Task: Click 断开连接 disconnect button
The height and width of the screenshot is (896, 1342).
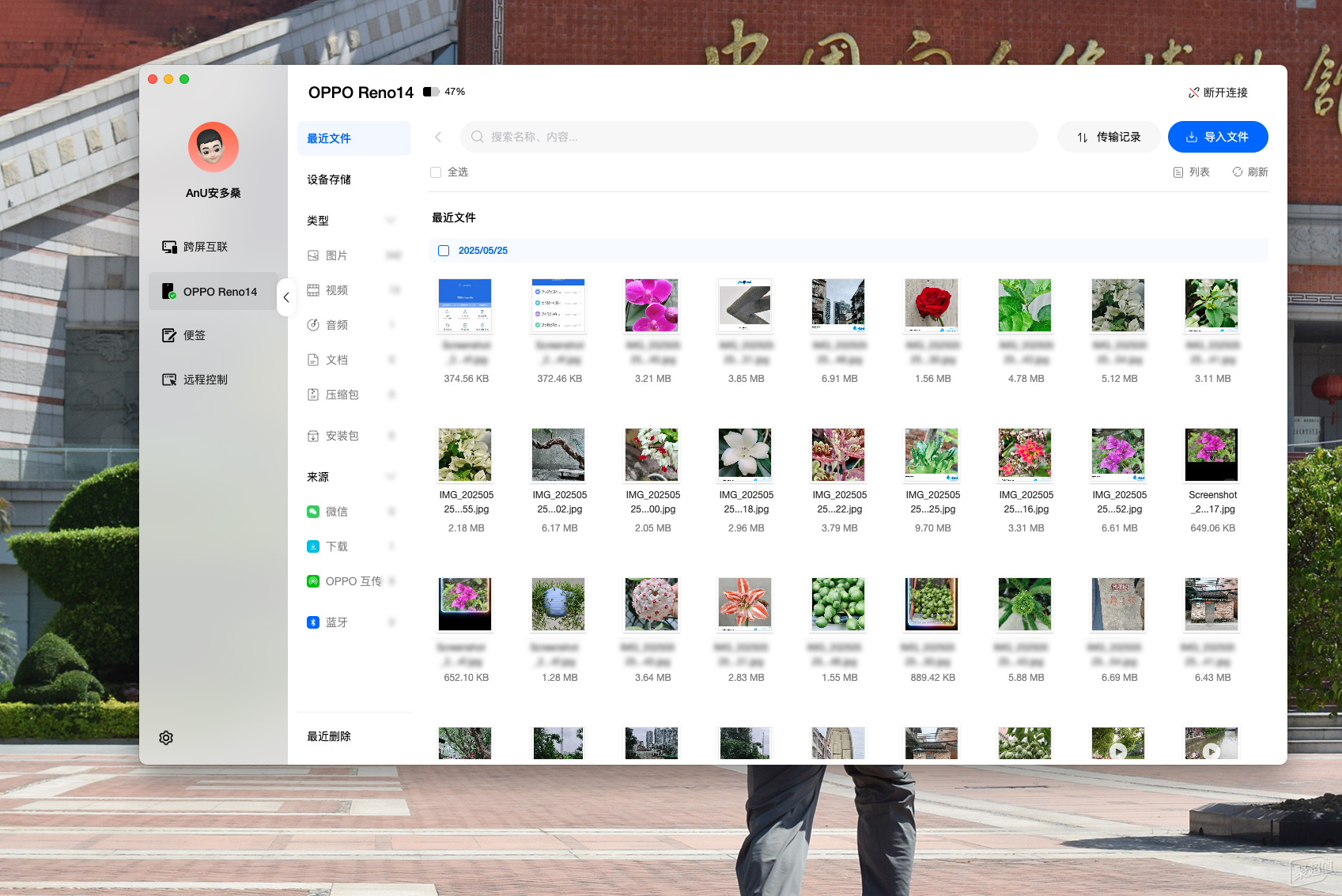Action: tap(1218, 93)
